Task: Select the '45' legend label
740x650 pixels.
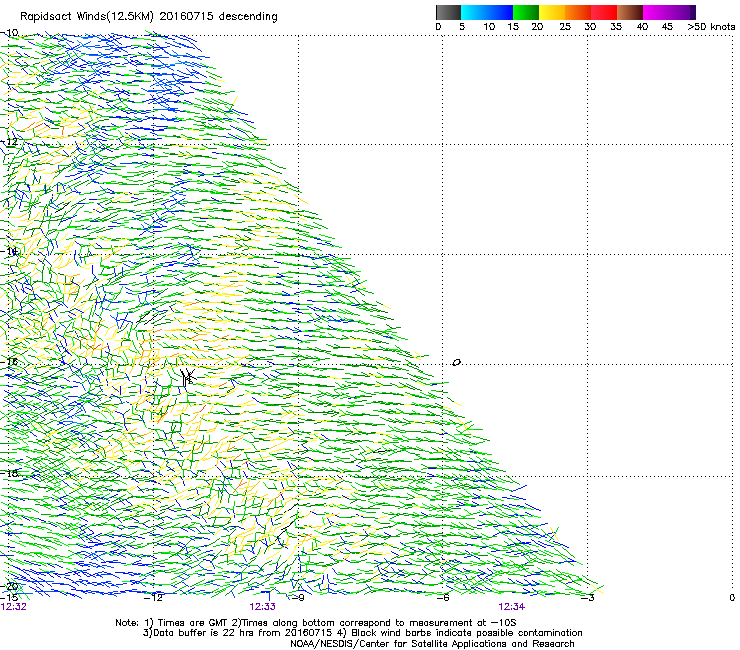Action: tap(667, 27)
